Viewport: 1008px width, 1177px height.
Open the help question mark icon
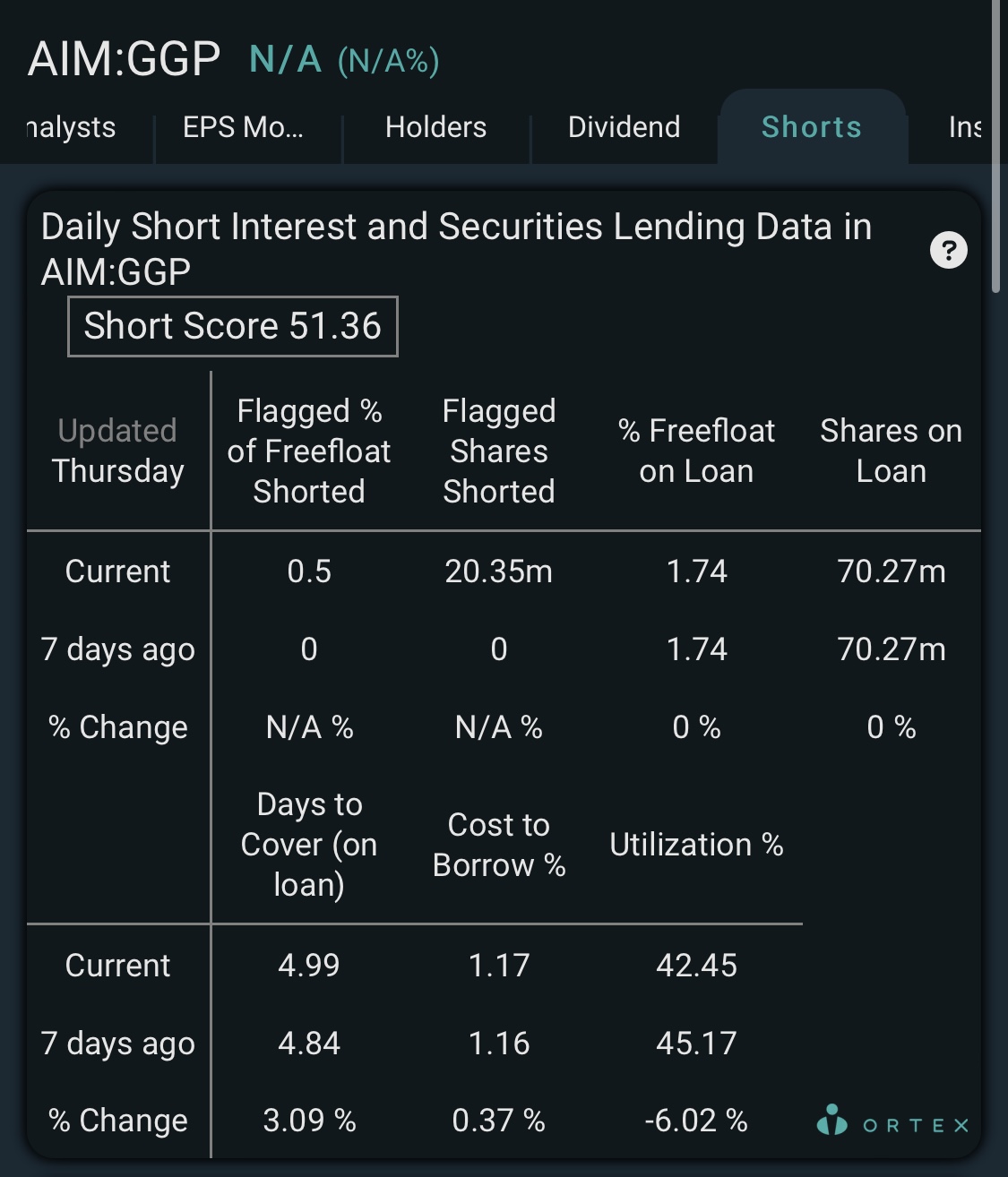pos(949,250)
